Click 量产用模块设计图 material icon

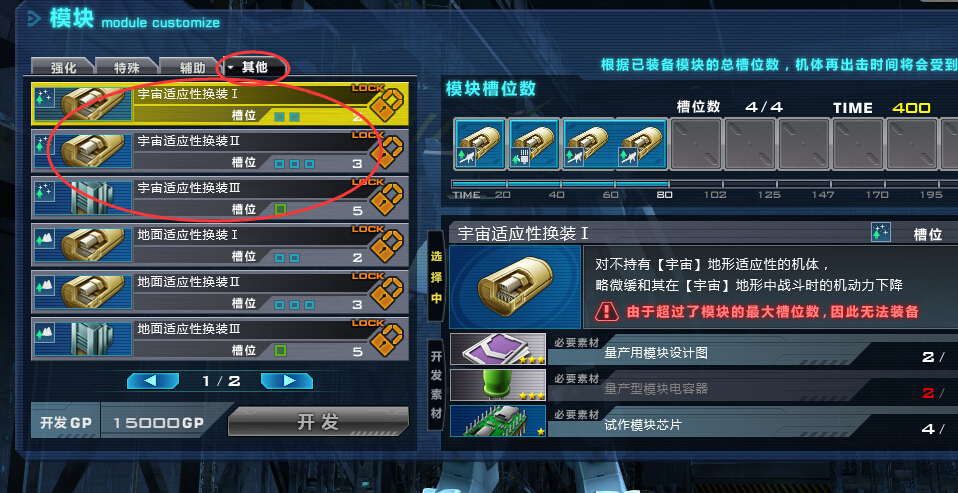[x=498, y=349]
